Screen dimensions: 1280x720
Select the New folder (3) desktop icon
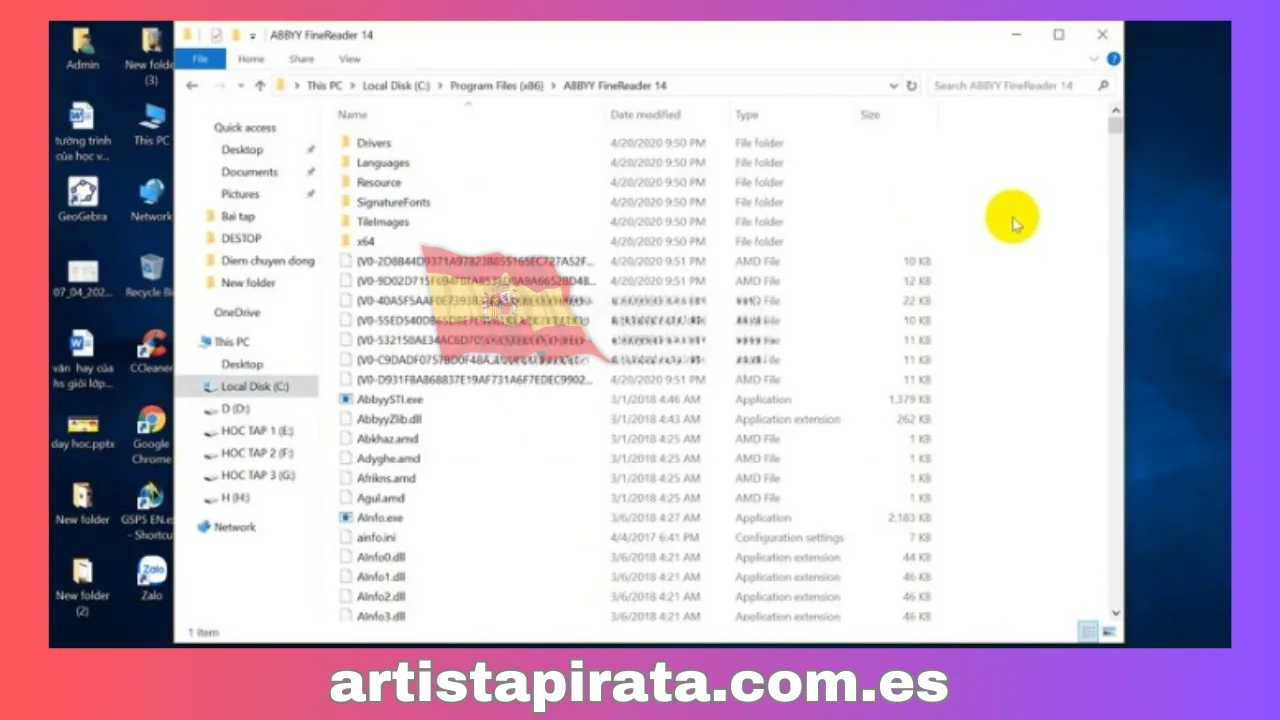pyautogui.click(x=151, y=55)
